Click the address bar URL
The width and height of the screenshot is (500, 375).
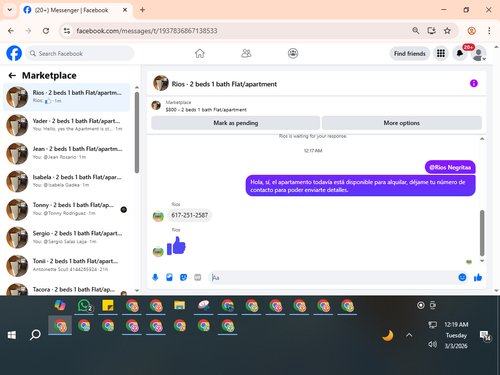tap(147, 31)
